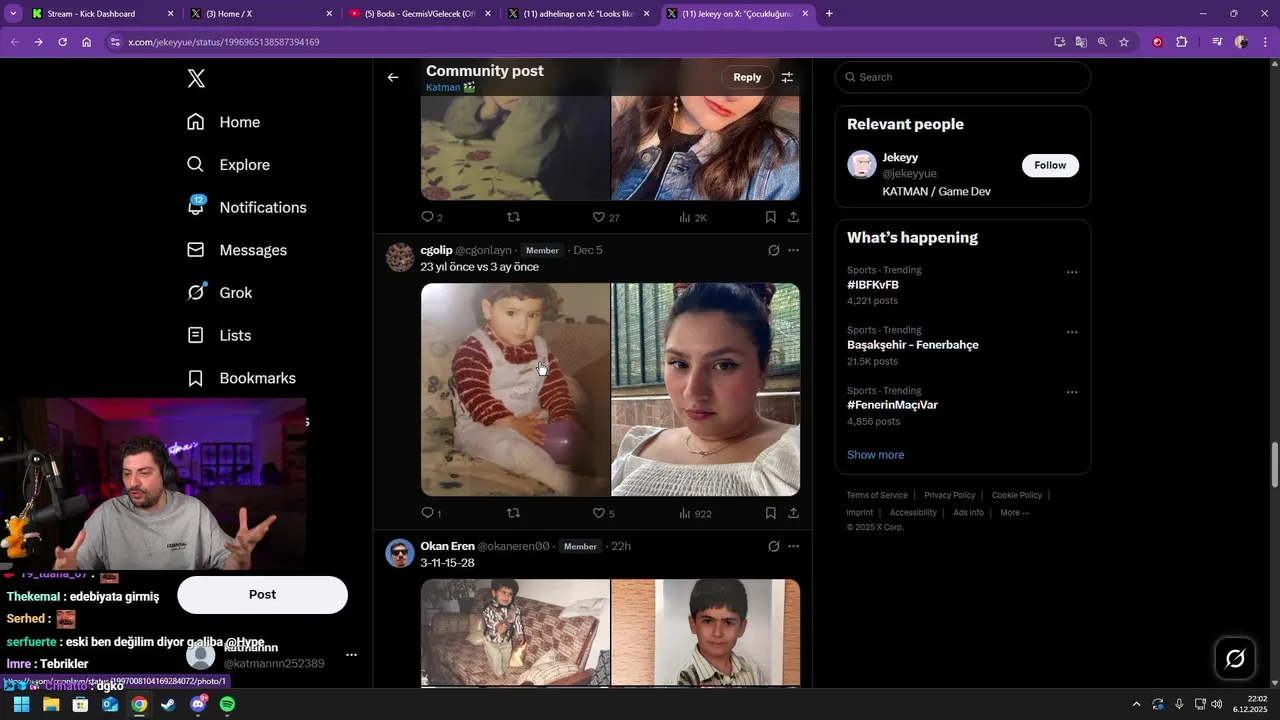Switch to Boda - GecmisVGelecek tab

[x=420, y=14]
